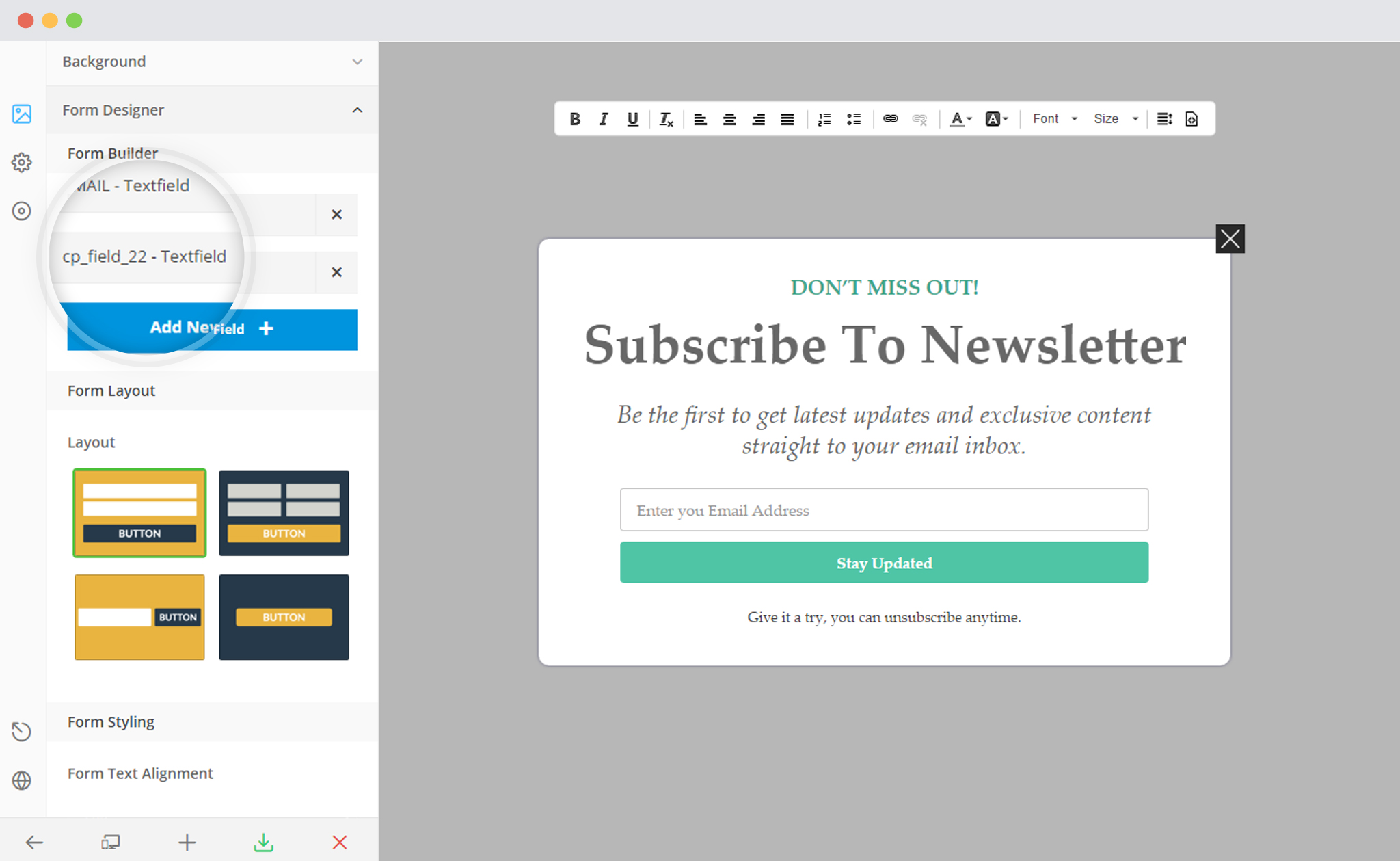Screen dimensions: 1400x861
Task: Click the Stay Updated button
Action: coord(884,562)
